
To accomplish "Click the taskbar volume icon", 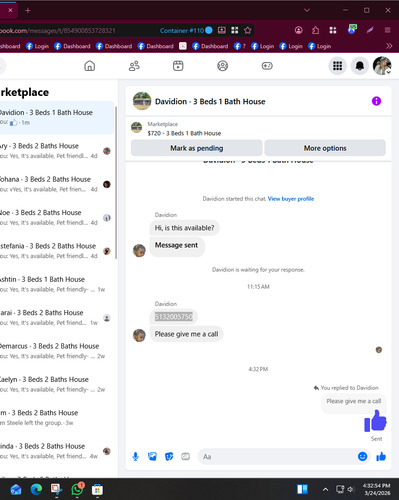I will [350, 489].
